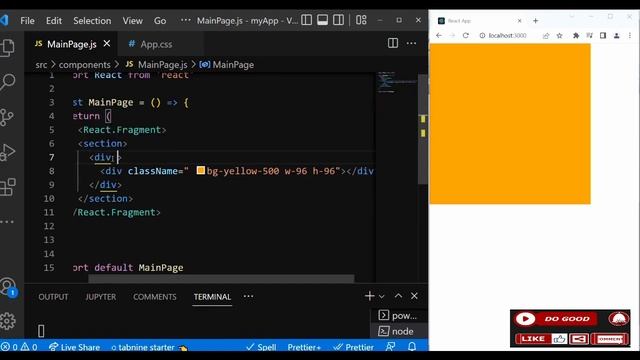Open the terminal launch profile dropdown

tap(382, 296)
